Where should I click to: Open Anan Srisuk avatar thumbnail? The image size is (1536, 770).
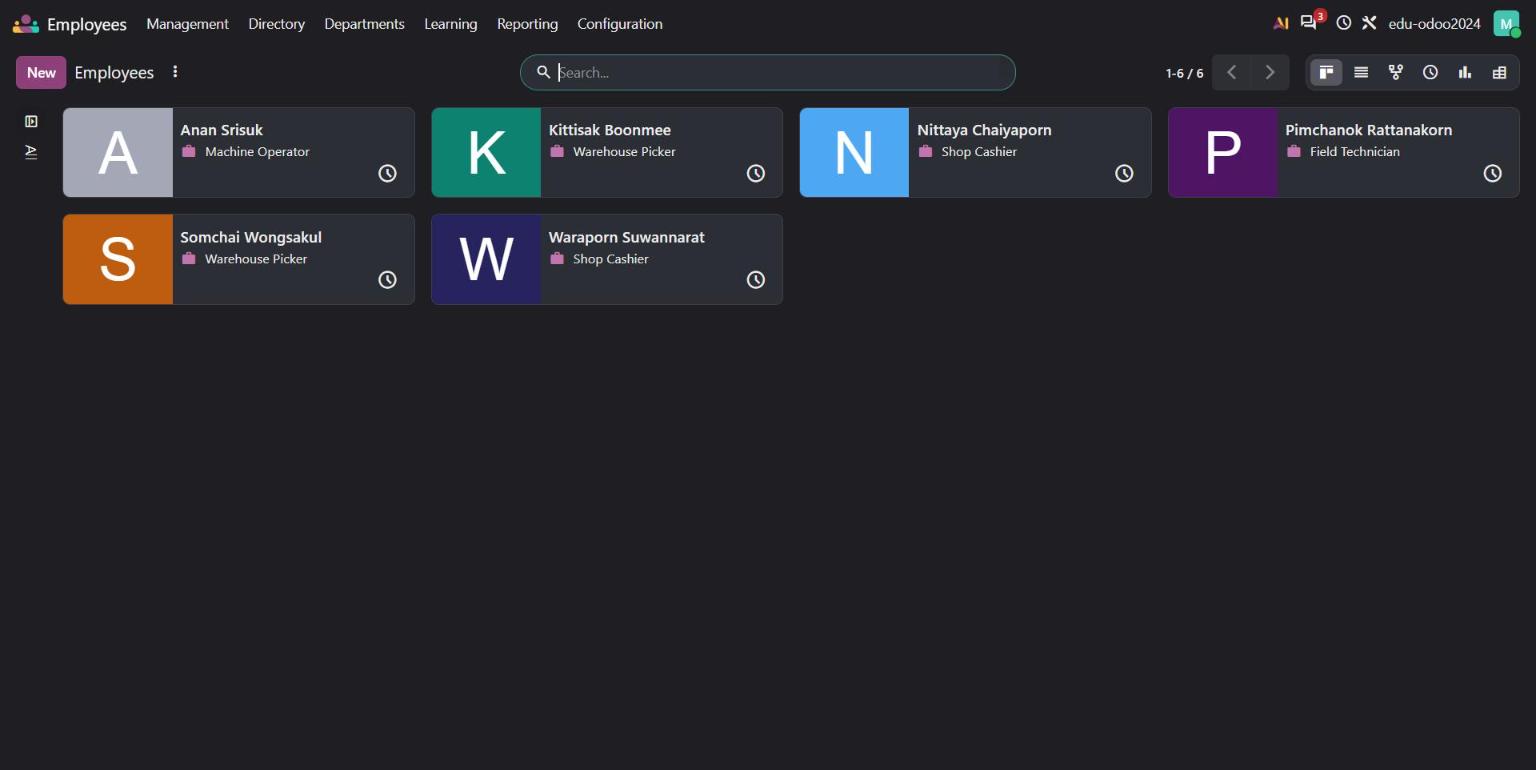[x=118, y=152]
